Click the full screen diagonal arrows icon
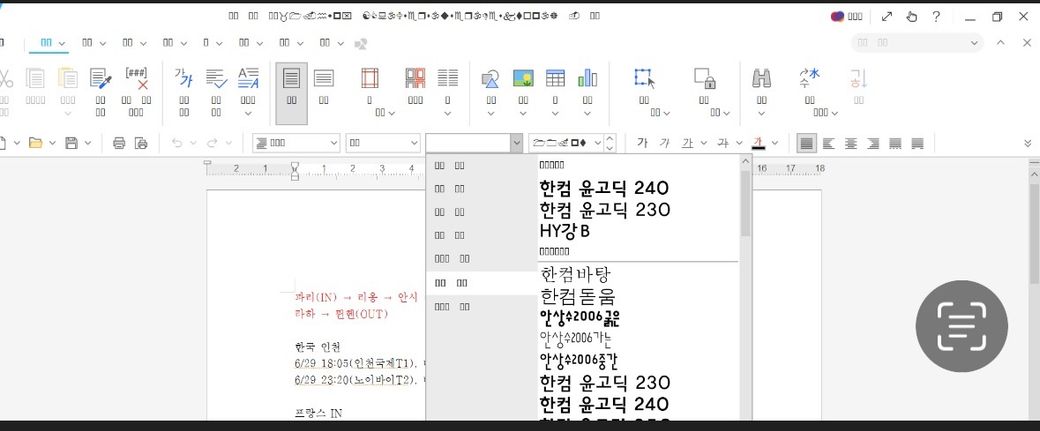Viewport: 1040px width, 431px height. pos(887,17)
